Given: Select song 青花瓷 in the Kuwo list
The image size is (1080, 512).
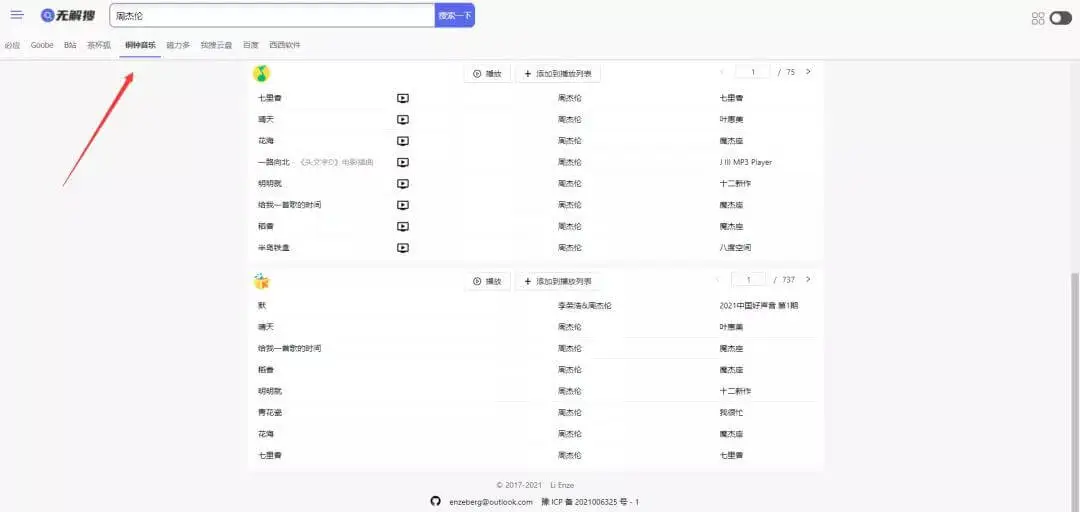Looking at the screenshot, I should click(x=269, y=413).
